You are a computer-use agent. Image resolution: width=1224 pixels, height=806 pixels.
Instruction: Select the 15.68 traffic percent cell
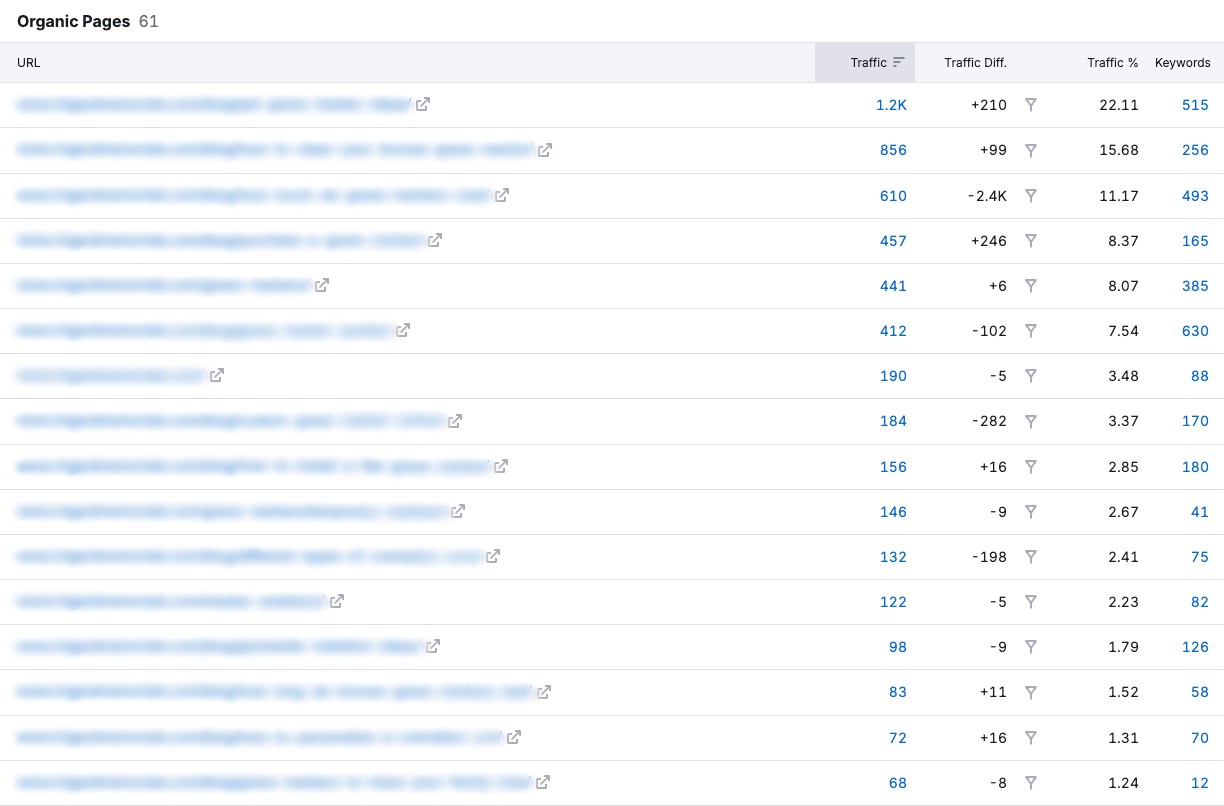[x=1119, y=150]
